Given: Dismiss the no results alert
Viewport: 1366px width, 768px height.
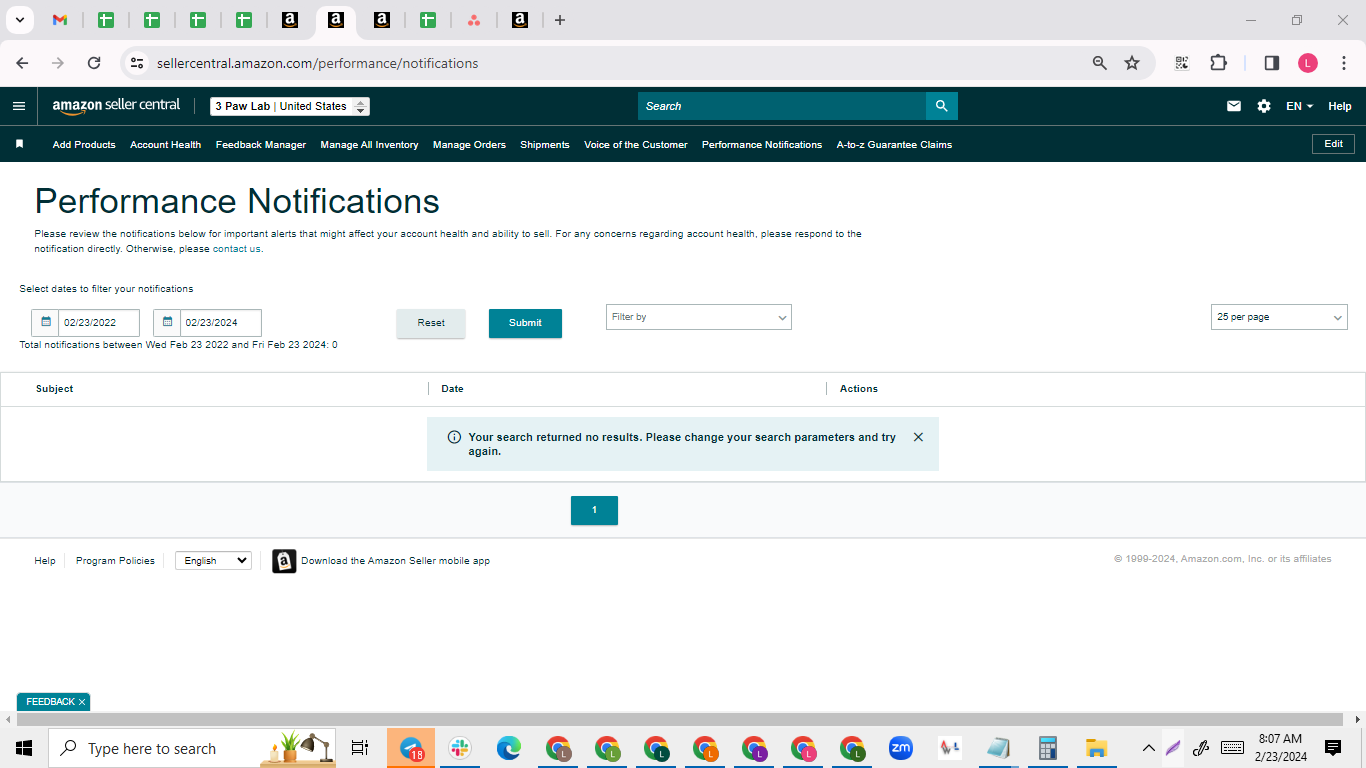Looking at the screenshot, I should pos(918,437).
